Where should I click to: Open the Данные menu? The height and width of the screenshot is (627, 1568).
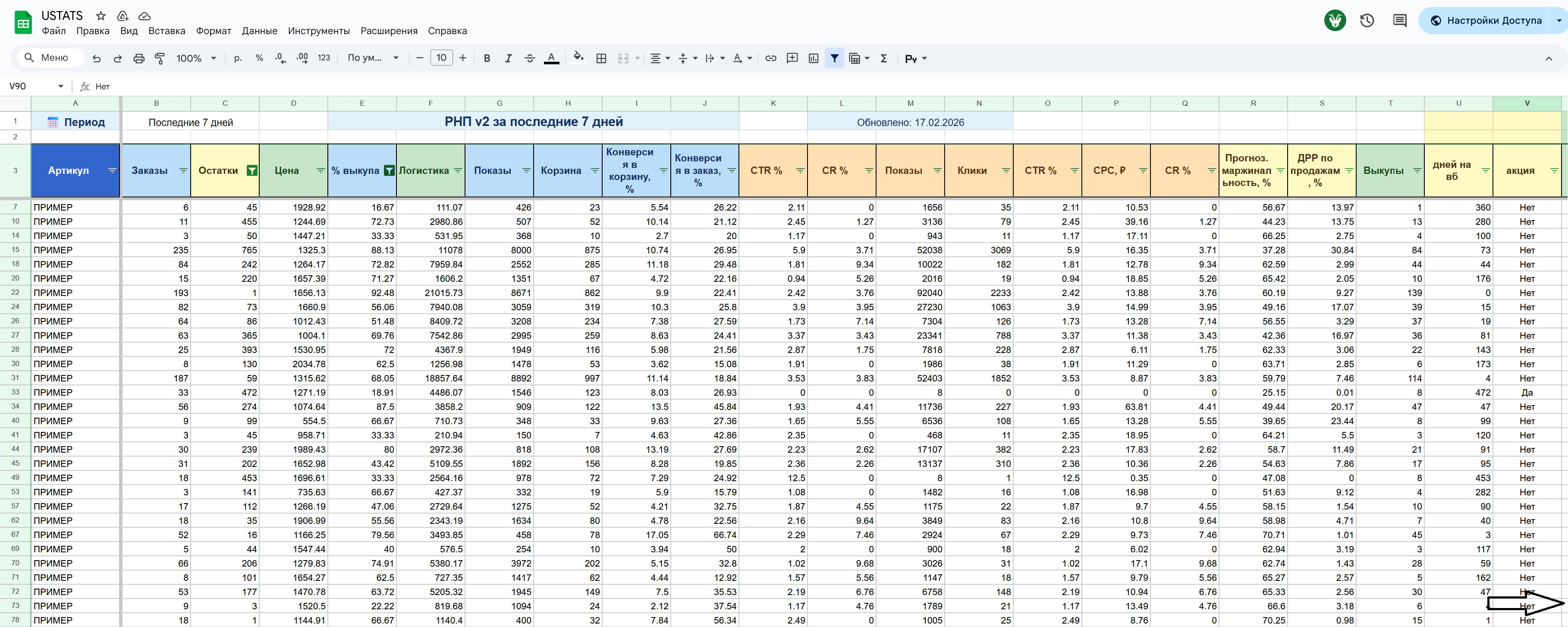pyautogui.click(x=259, y=31)
